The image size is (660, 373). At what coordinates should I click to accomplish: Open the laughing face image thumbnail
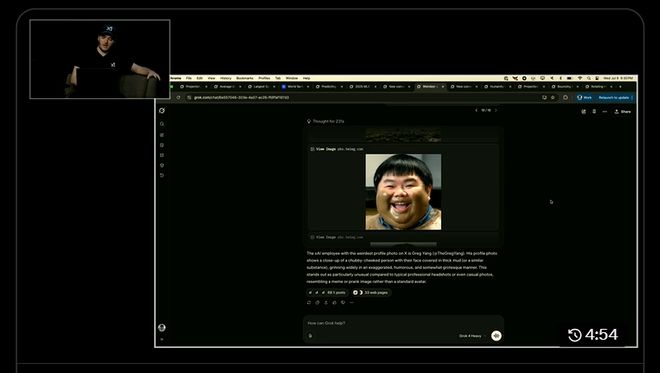(x=403, y=192)
